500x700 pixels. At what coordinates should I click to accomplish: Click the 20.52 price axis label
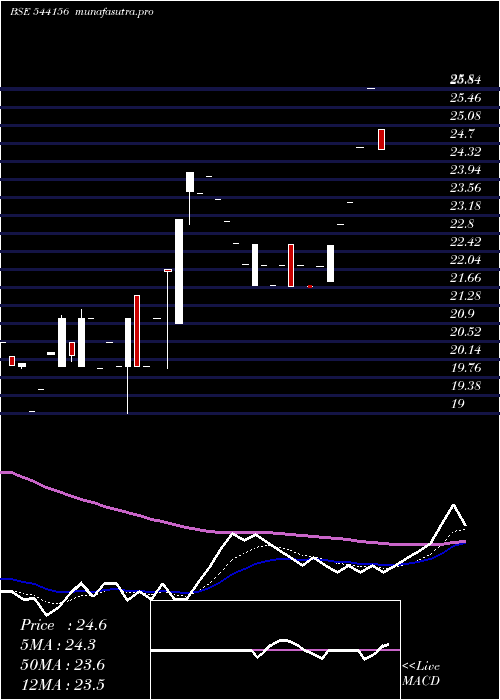(x=466, y=332)
